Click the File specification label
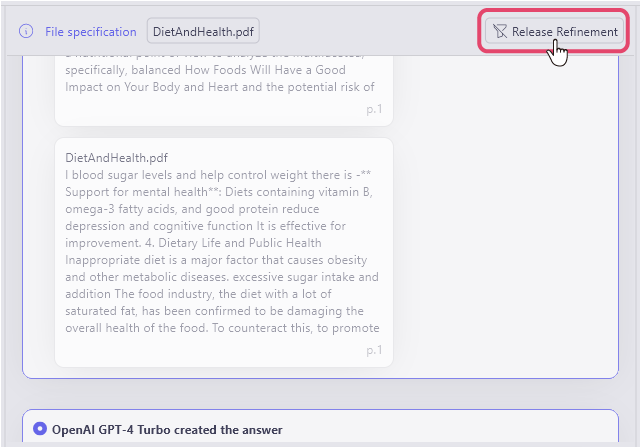 click(x=90, y=31)
